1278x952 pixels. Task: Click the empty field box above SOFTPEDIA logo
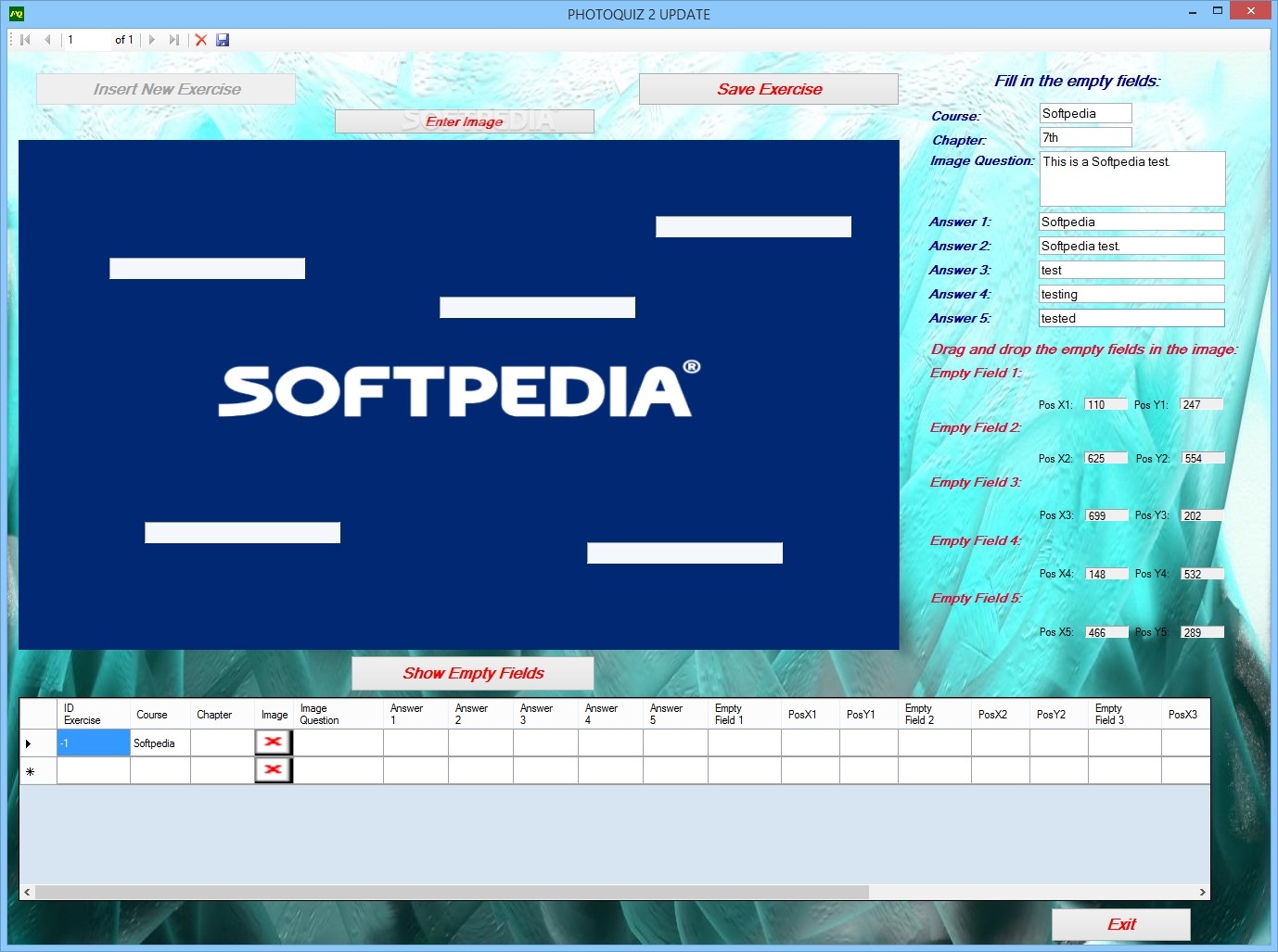click(x=537, y=308)
